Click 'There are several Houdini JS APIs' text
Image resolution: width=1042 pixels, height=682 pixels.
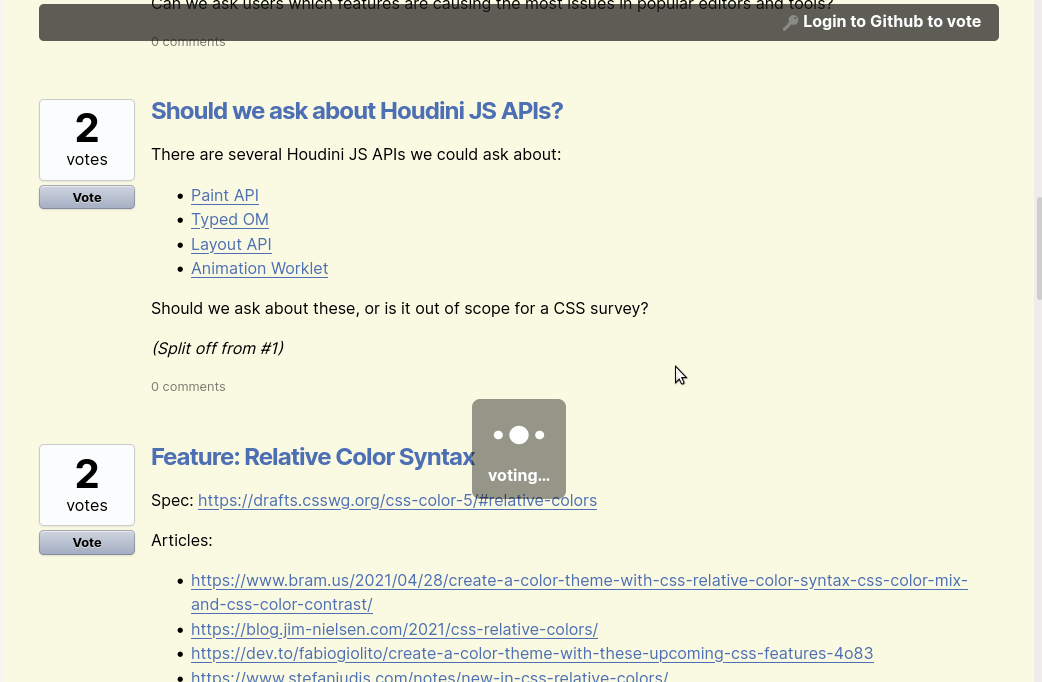point(356,154)
